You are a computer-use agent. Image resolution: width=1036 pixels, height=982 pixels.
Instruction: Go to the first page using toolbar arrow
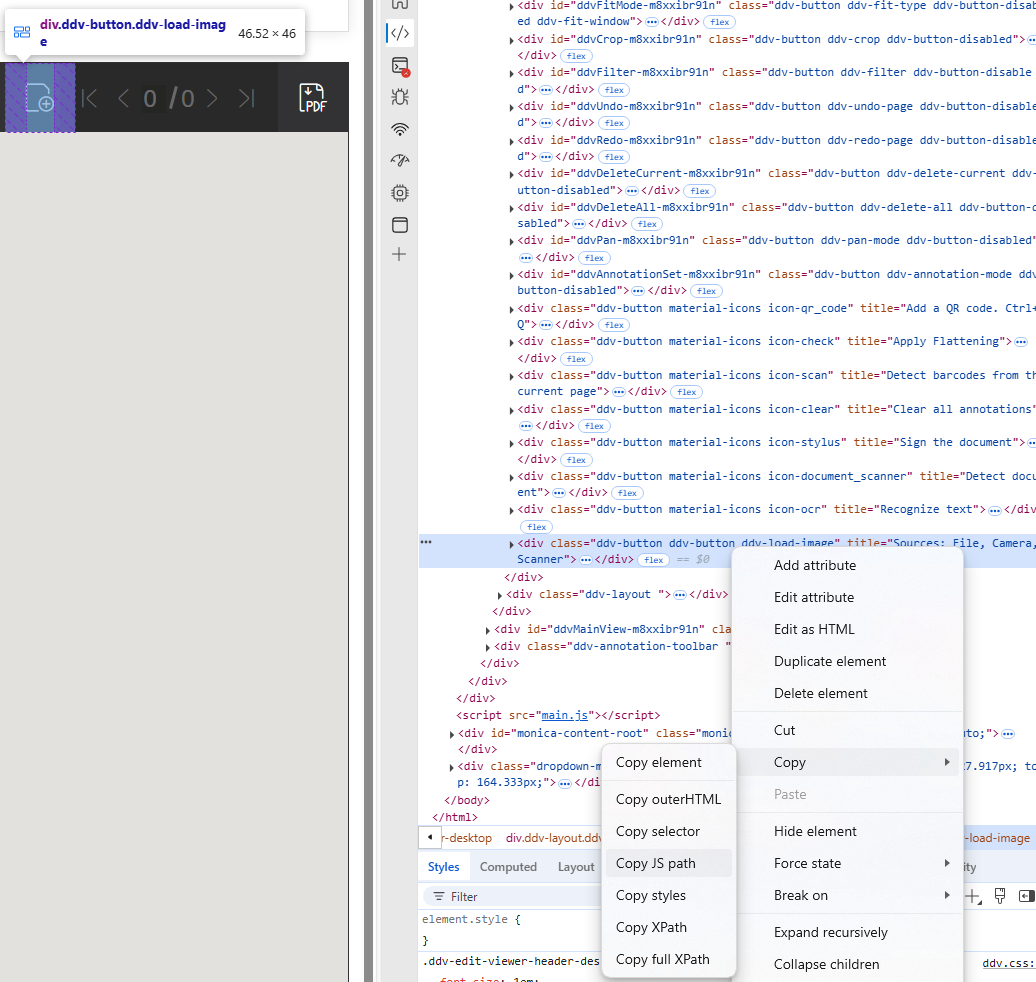(90, 98)
